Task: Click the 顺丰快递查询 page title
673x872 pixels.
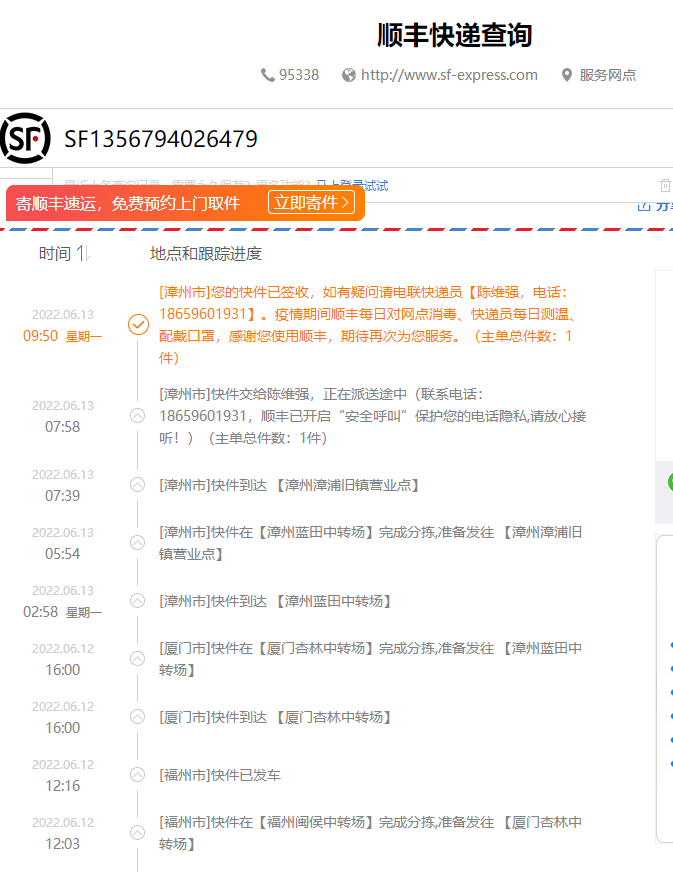Action: [455, 35]
